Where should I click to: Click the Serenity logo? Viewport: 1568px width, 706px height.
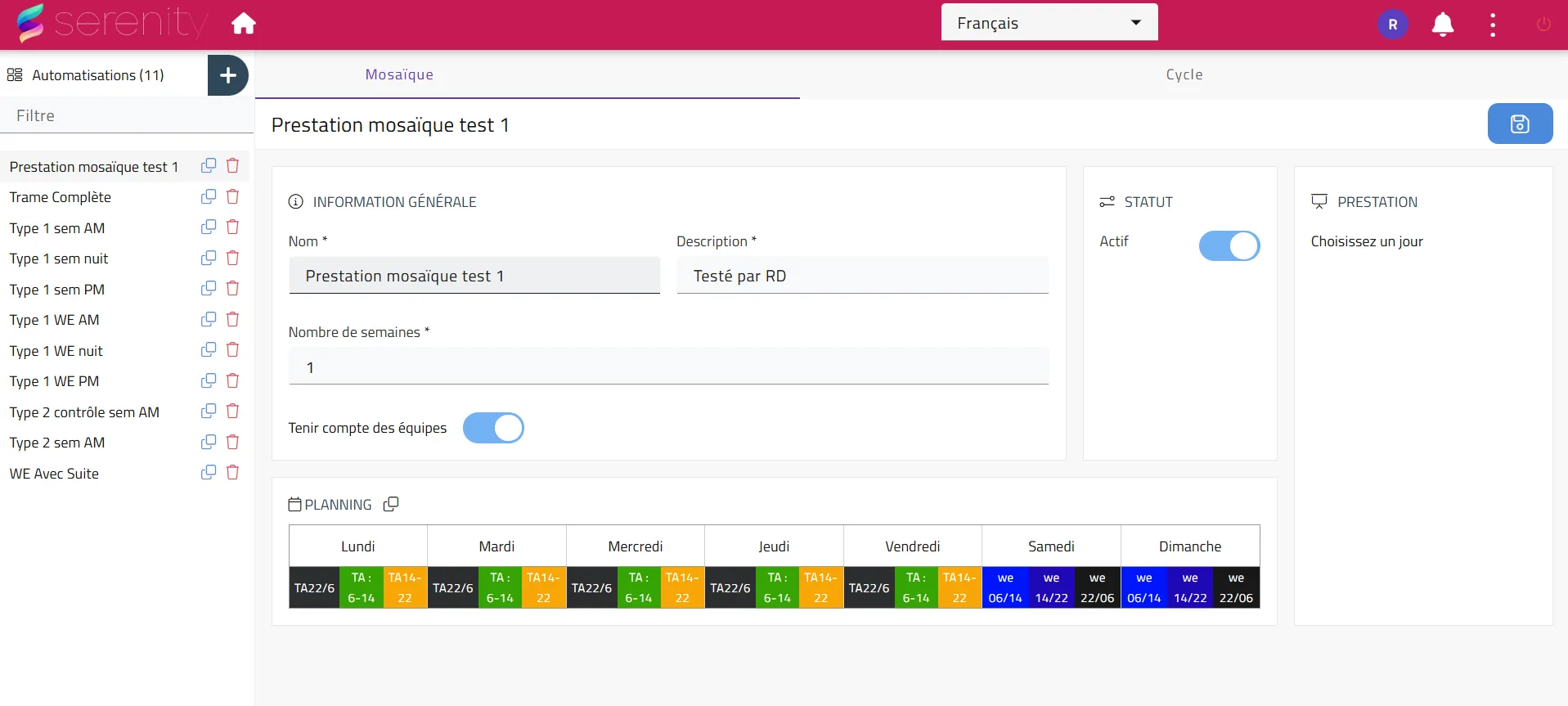pos(112,23)
